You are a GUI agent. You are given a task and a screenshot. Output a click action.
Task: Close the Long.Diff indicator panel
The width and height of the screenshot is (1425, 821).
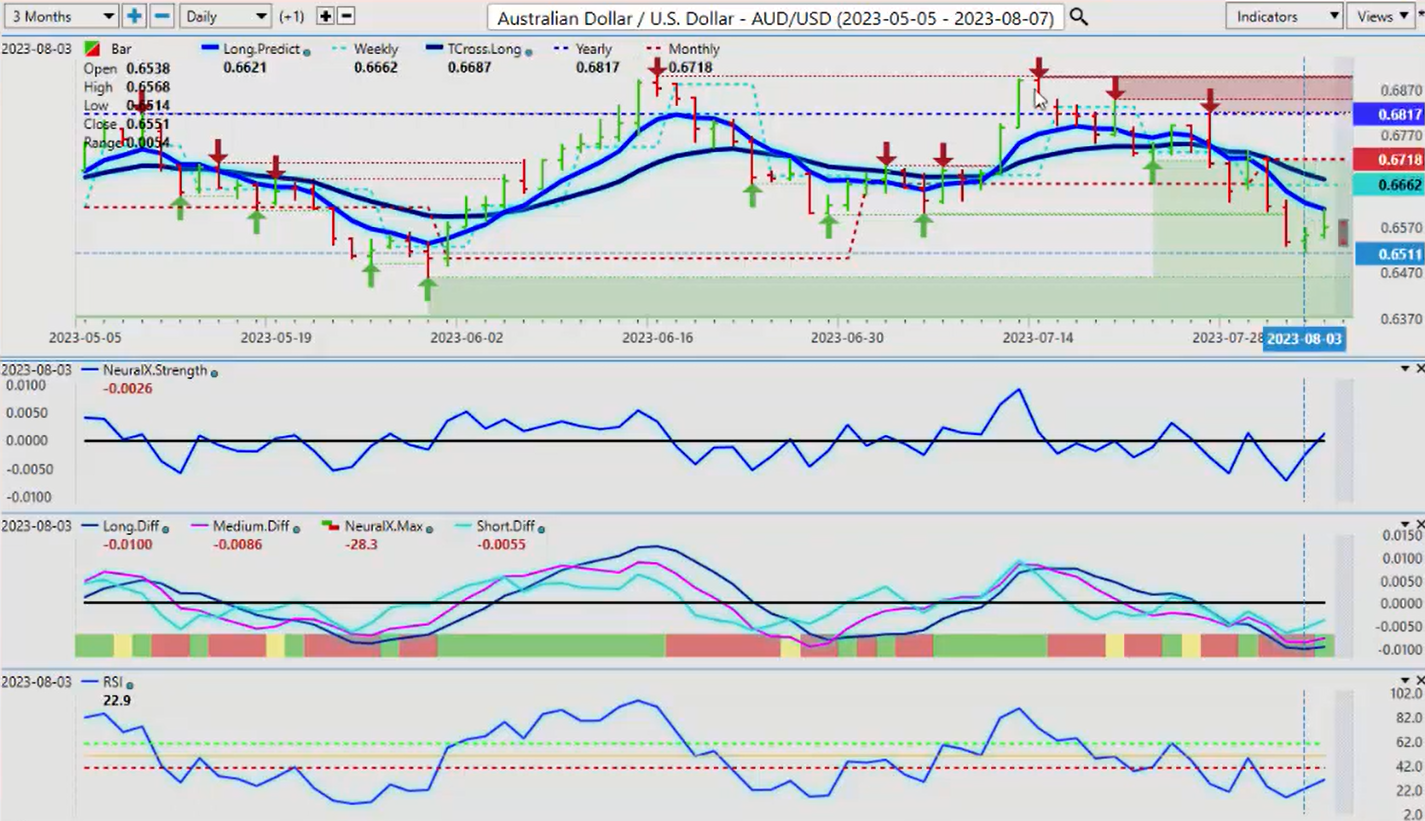click(1420, 525)
